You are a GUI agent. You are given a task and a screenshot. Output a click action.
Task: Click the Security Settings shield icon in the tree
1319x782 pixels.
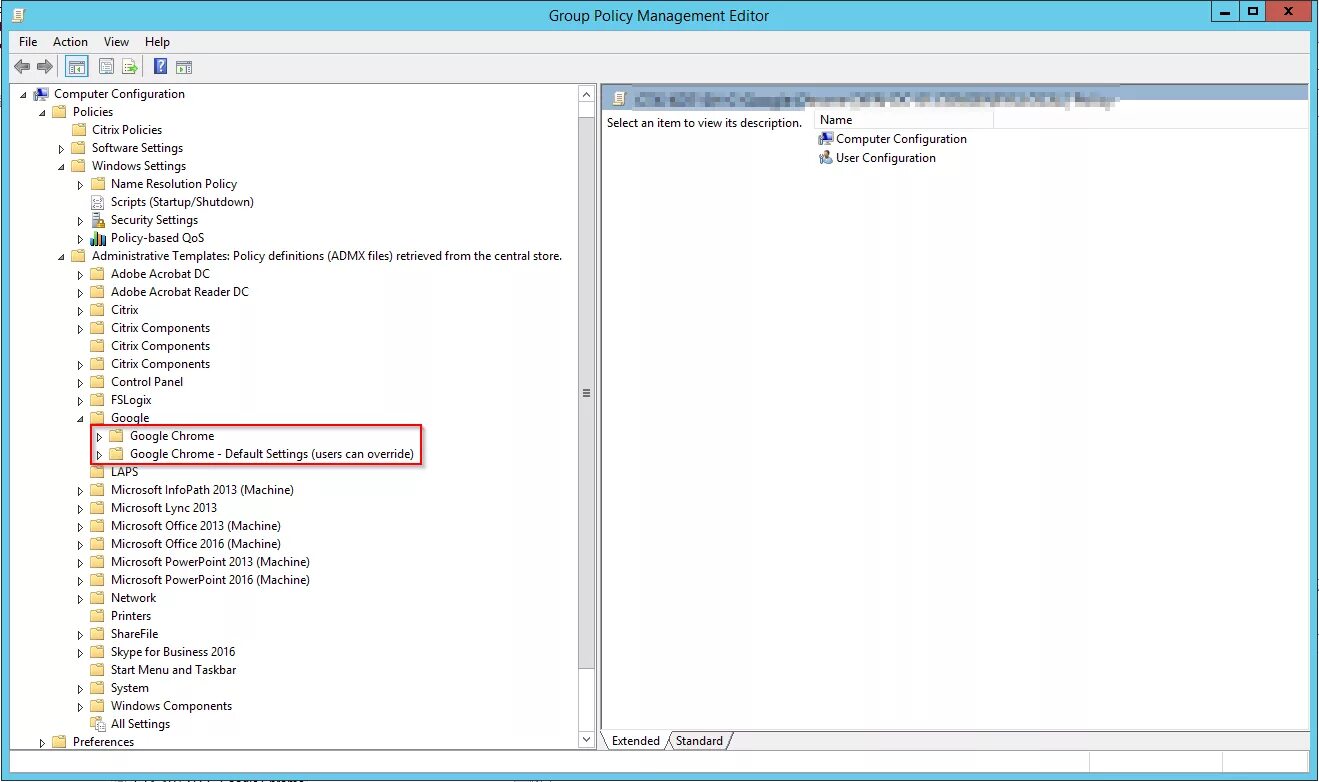[98, 220]
